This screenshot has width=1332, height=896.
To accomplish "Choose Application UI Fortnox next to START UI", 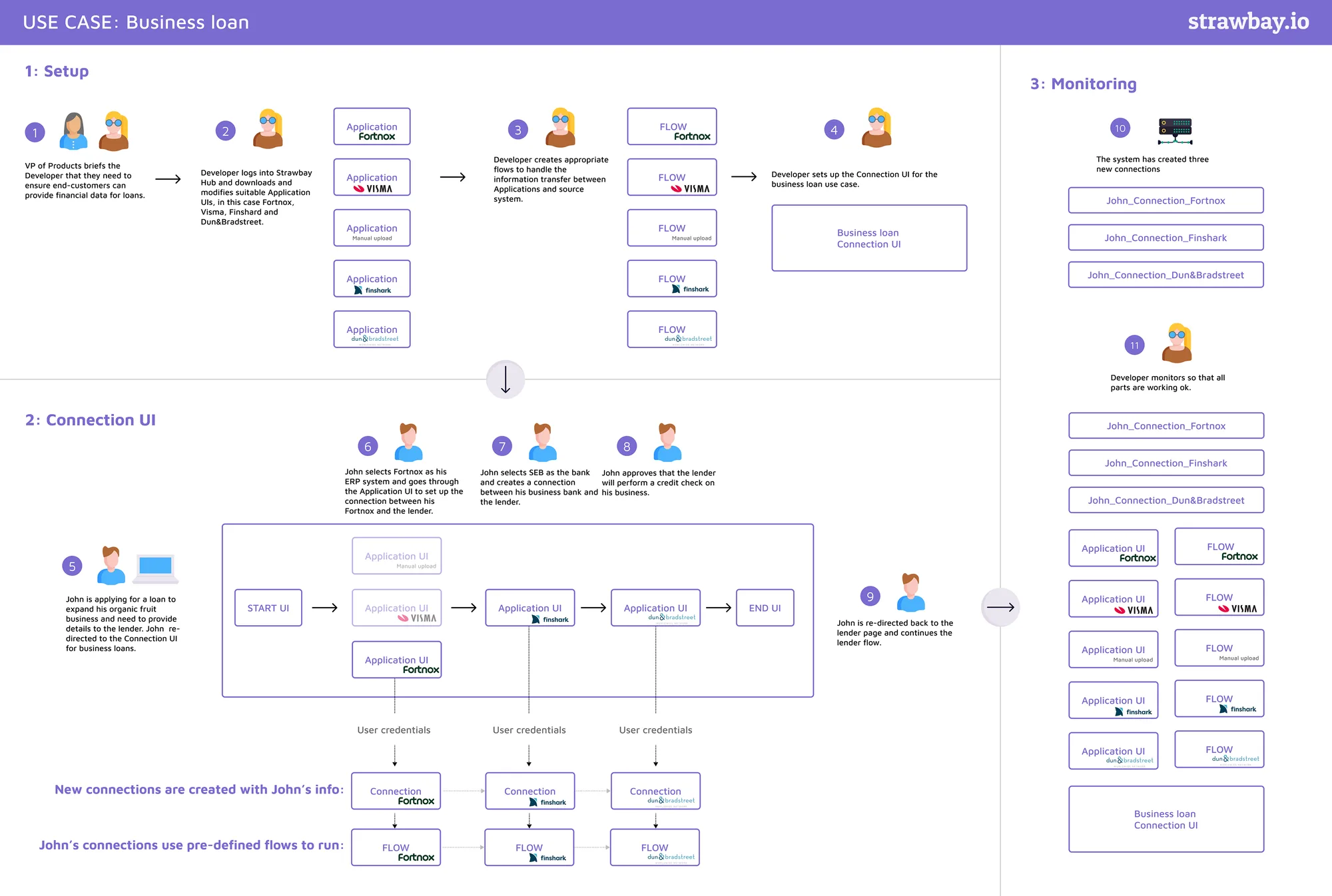I will 396,660.
